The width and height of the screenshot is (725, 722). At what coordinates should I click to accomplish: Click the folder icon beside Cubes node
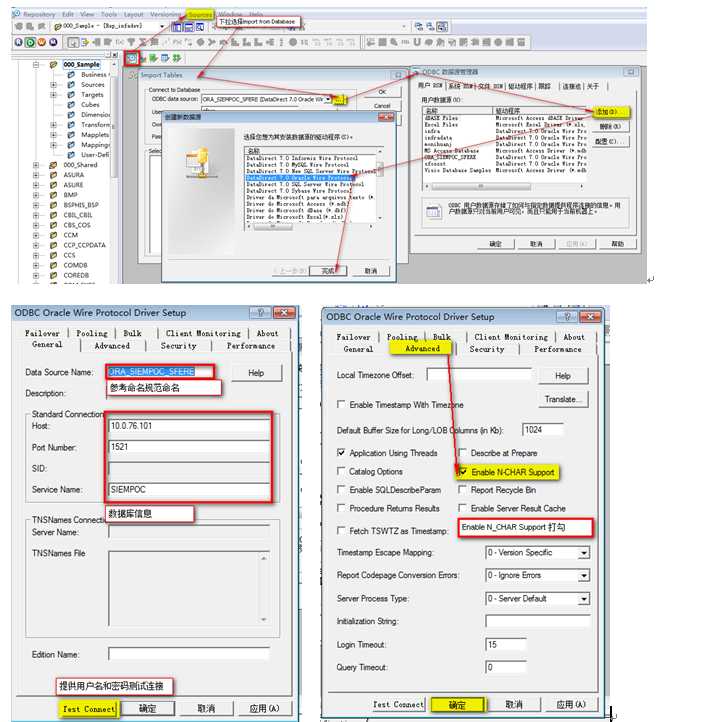coord(71,105)
